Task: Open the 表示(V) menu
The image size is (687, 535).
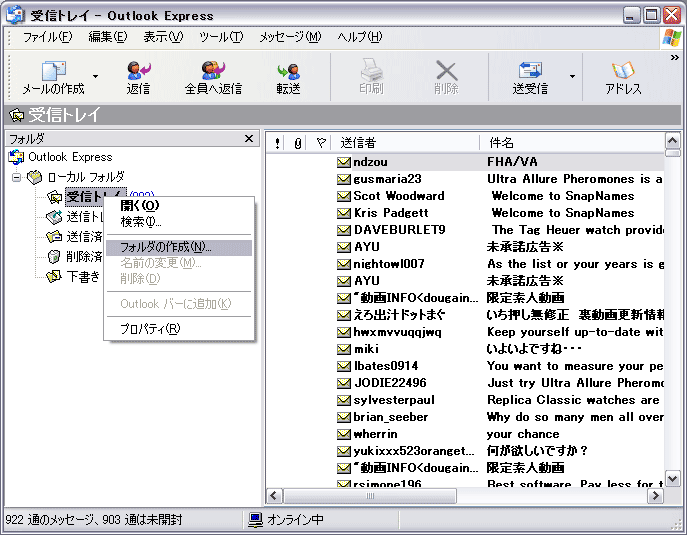Action: 163,37
